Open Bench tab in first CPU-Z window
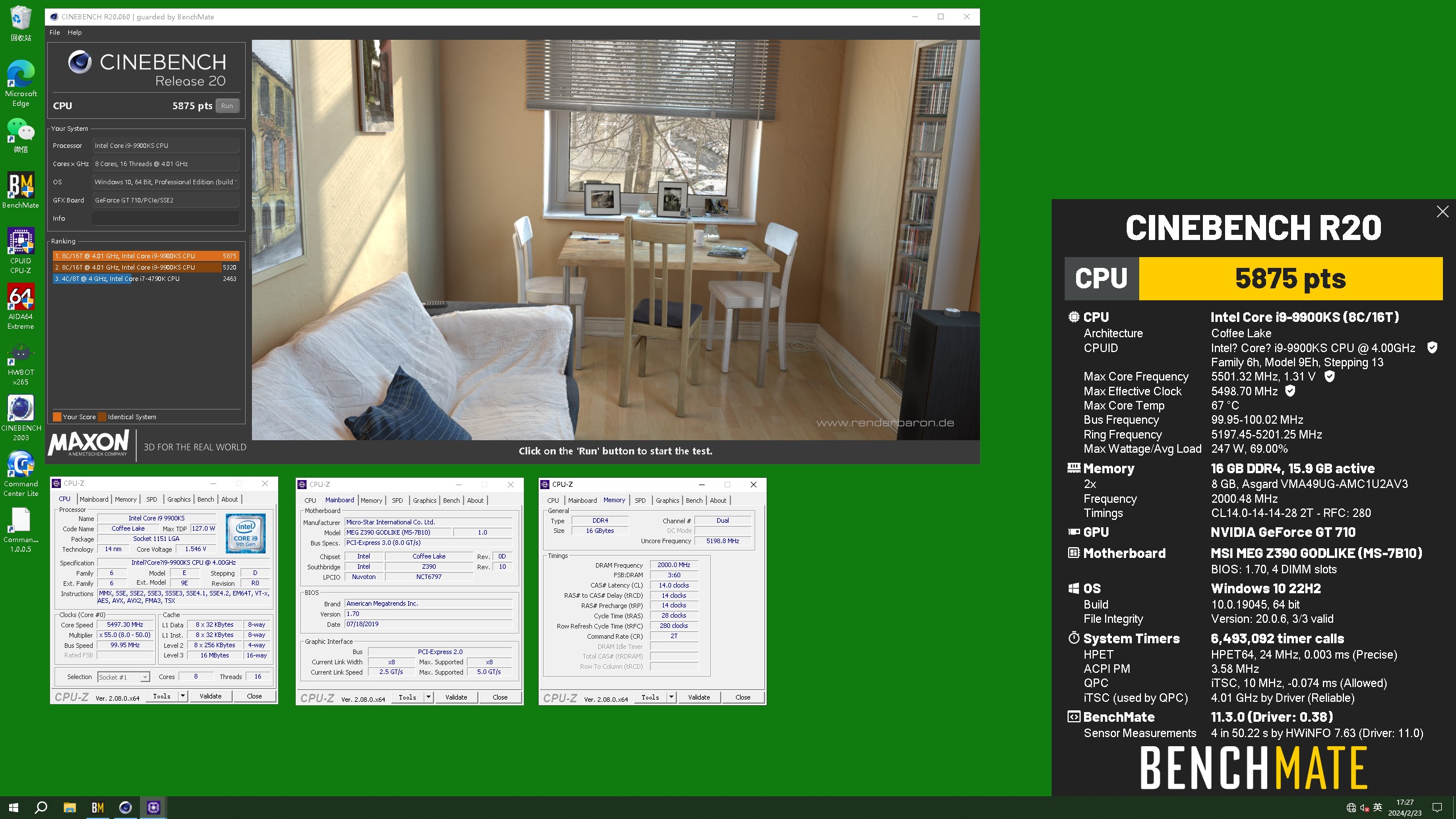Viewport: 1456px width, 819px height. click(x=205, y=499)
